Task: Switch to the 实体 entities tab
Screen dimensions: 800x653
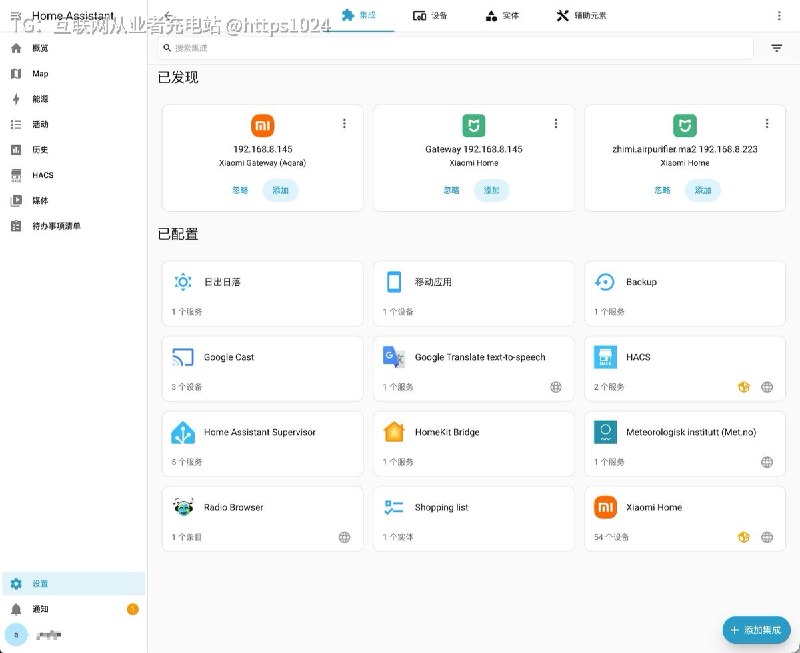Action: 503,15
